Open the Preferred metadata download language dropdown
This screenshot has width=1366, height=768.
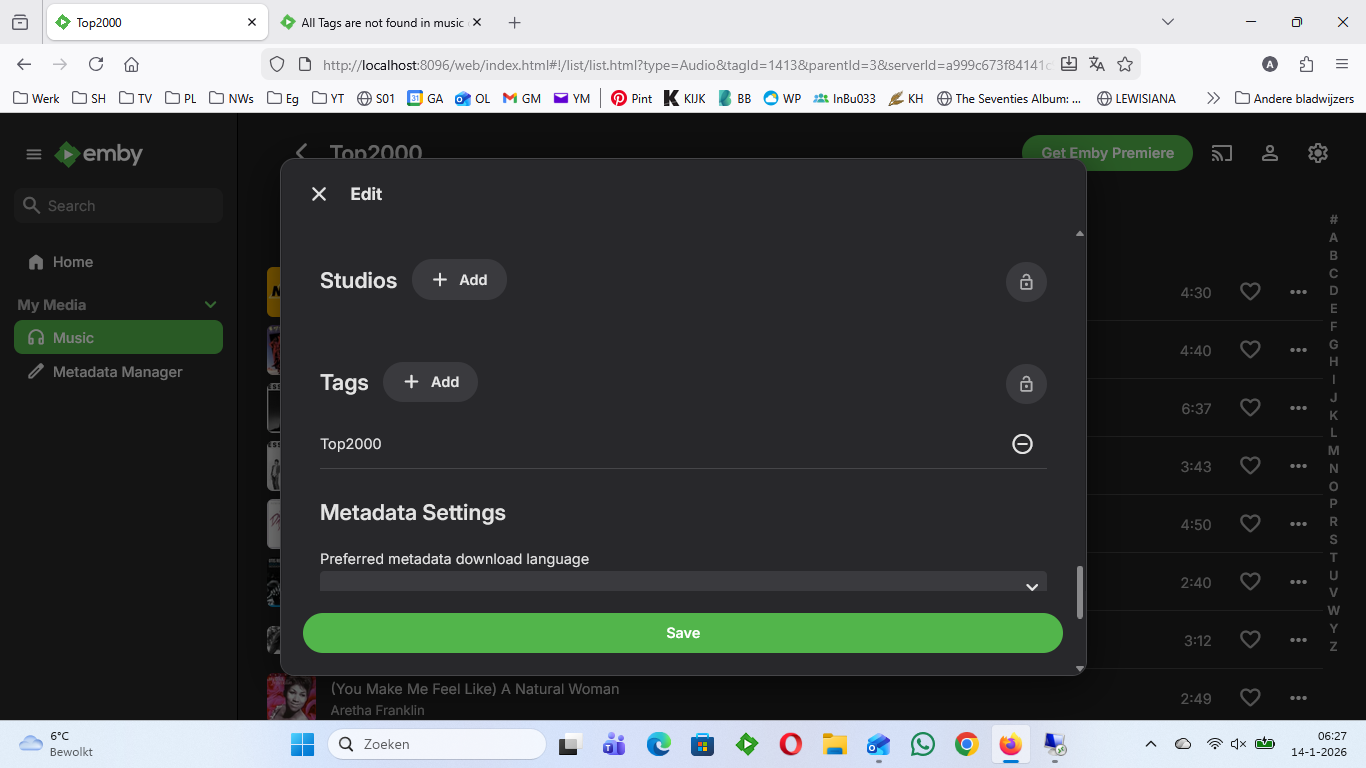[x=683, y=581]
